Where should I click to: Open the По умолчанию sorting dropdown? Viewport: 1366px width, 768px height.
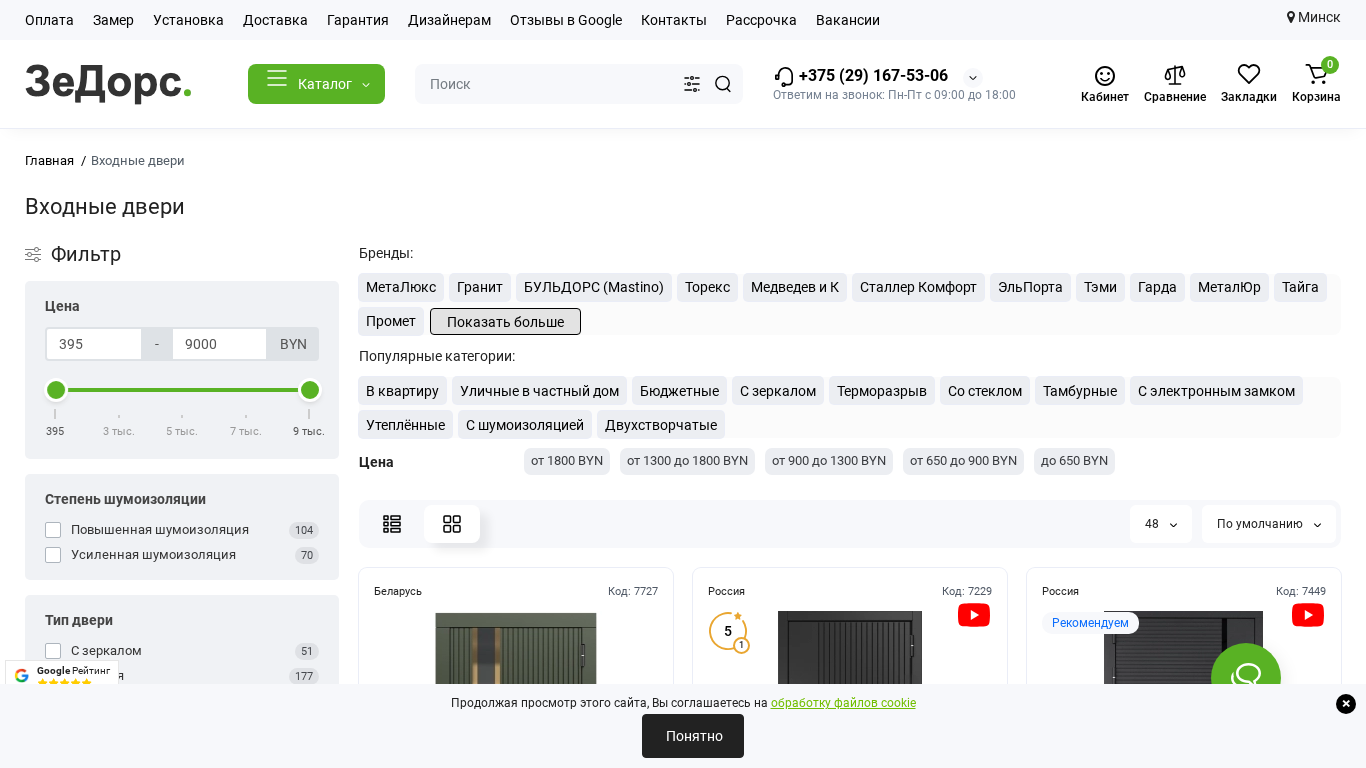(1268, 524)
